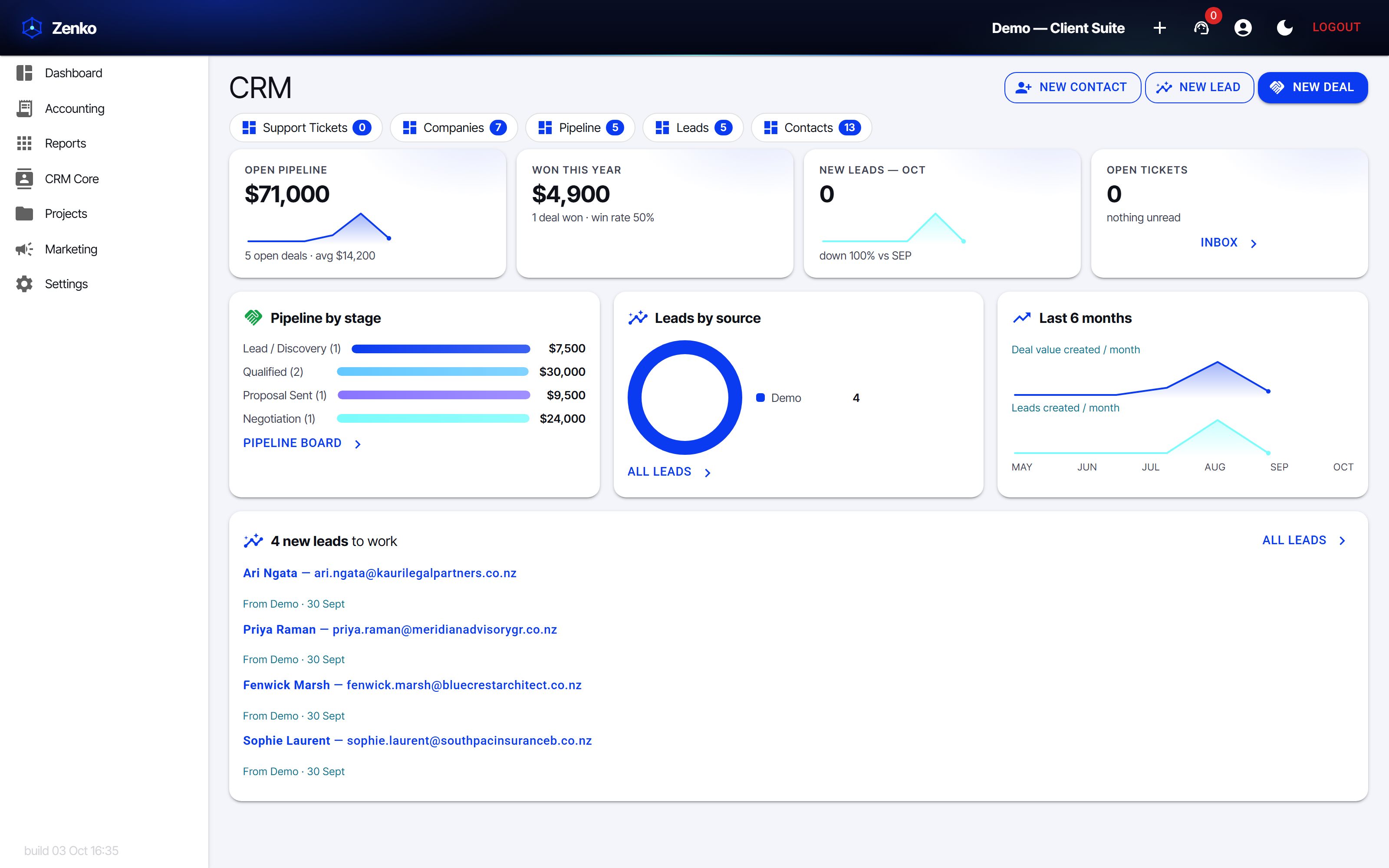Click the LOGOUT link
Viewport: 1389px width, 868px height.
pos(1336,27)
